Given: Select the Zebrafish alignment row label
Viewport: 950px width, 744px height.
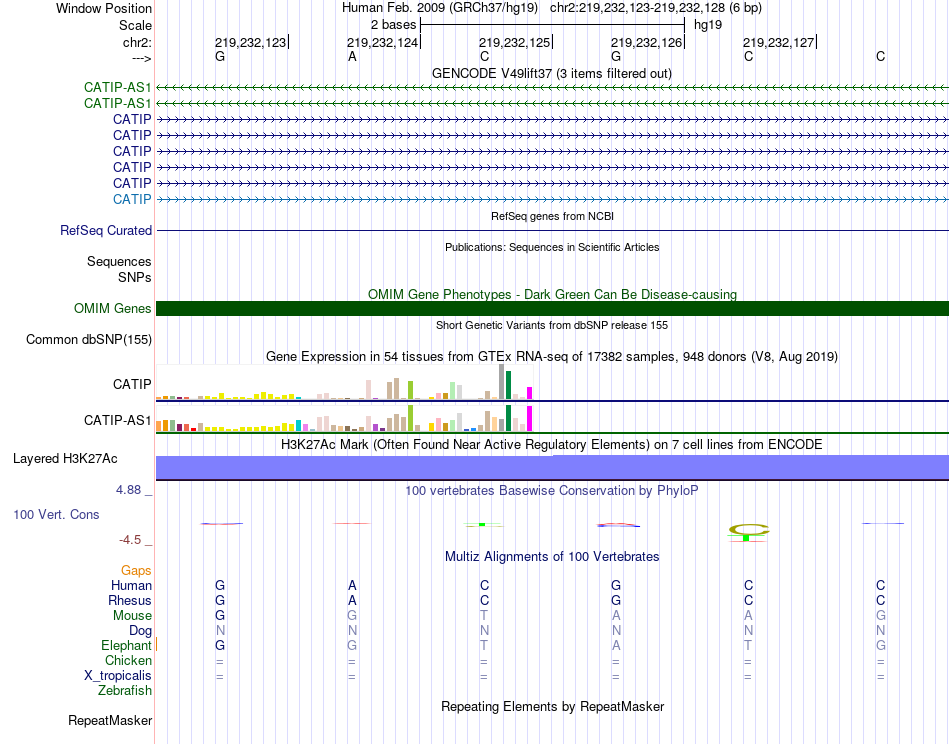Looking at the screenshot, I should click(x=125, y=691).
